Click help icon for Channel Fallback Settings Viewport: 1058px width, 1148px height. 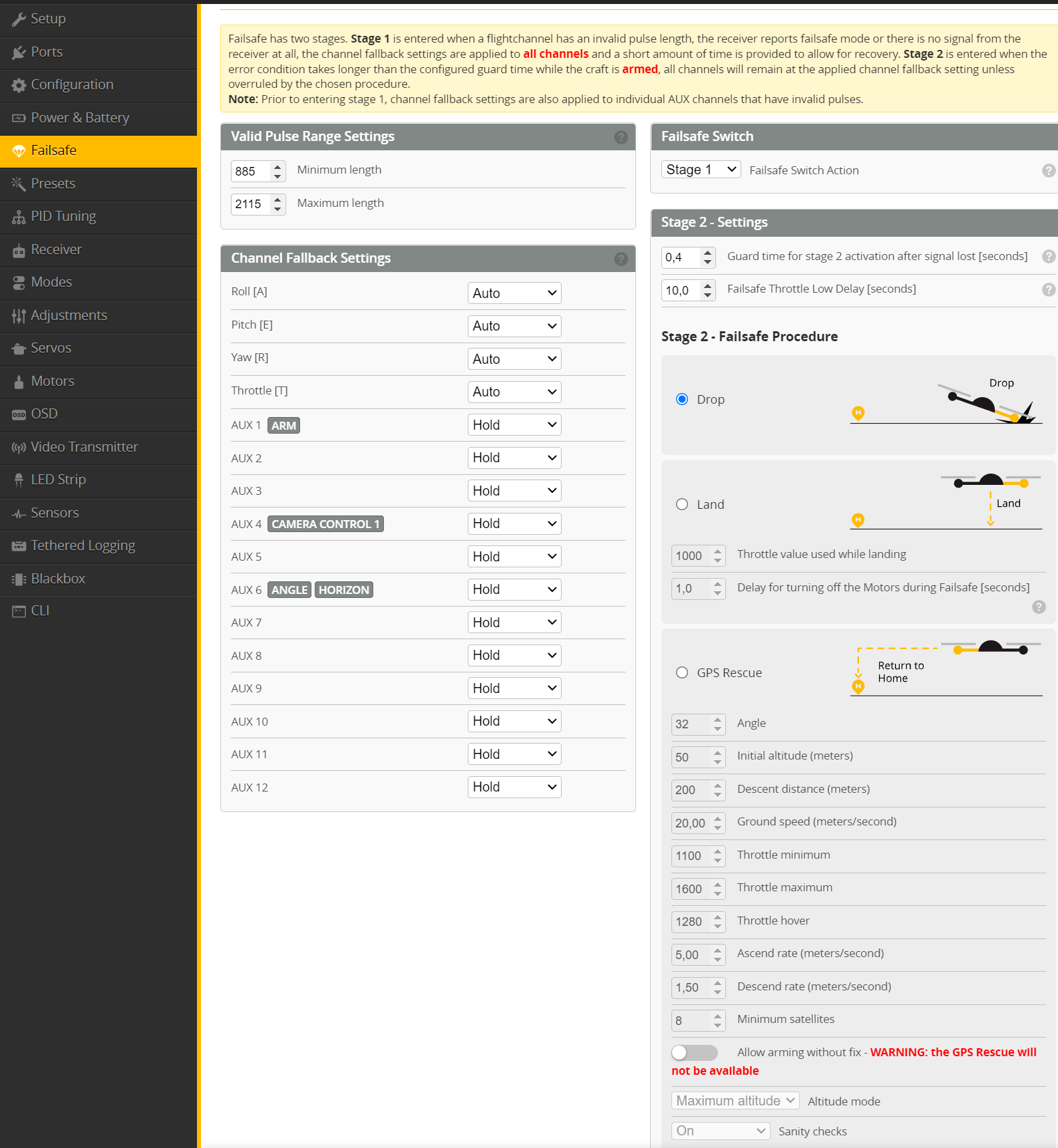(621, 259)
